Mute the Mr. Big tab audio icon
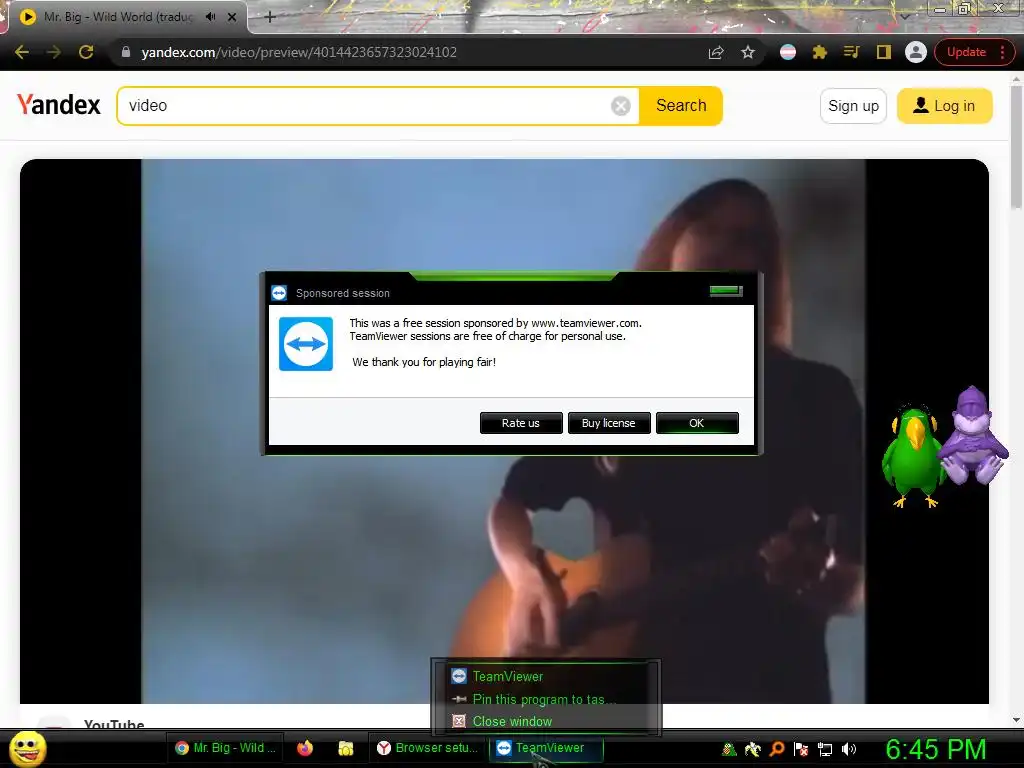This screenshot has height=768, width=1024. tap(210, 17)
